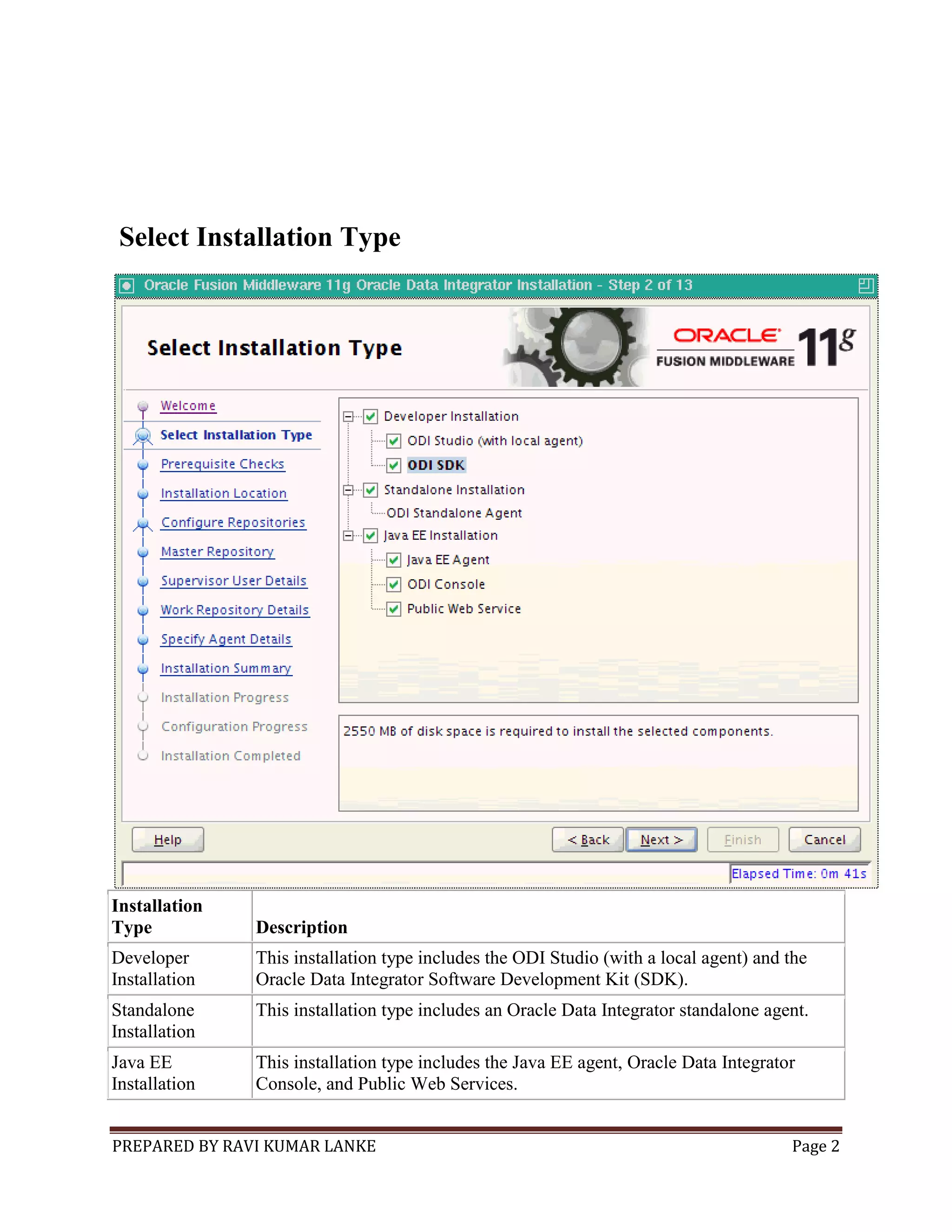Click the Installation Progress step label

pyautogui.click(x=225, y=698)
